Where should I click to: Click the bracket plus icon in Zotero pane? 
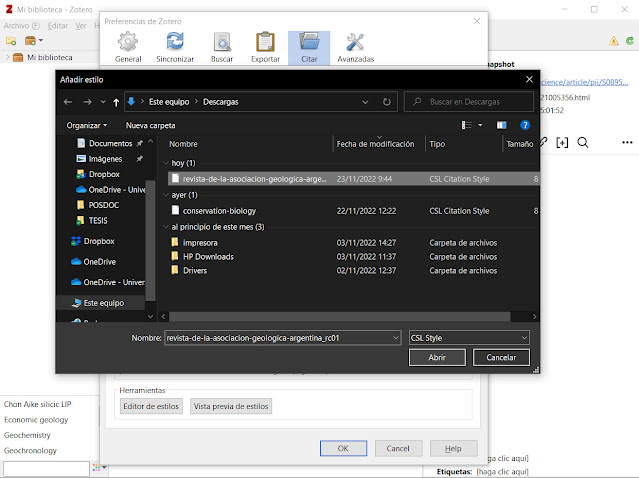(562, 142)
